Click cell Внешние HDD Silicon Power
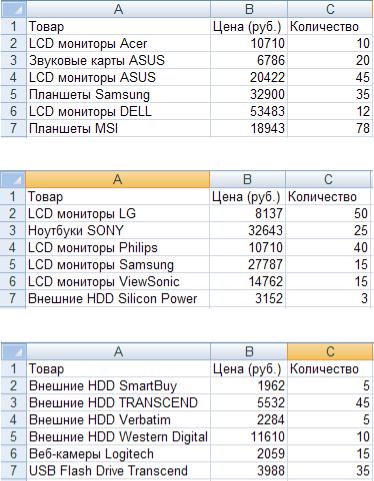374x481 pixels. coord(117,298)
